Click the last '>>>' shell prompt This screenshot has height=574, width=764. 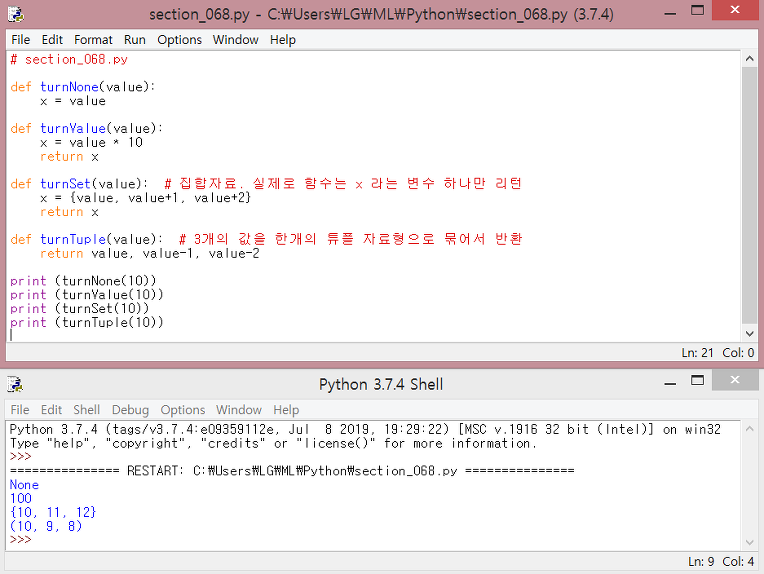pyautogui.click(x=20, y=540)
